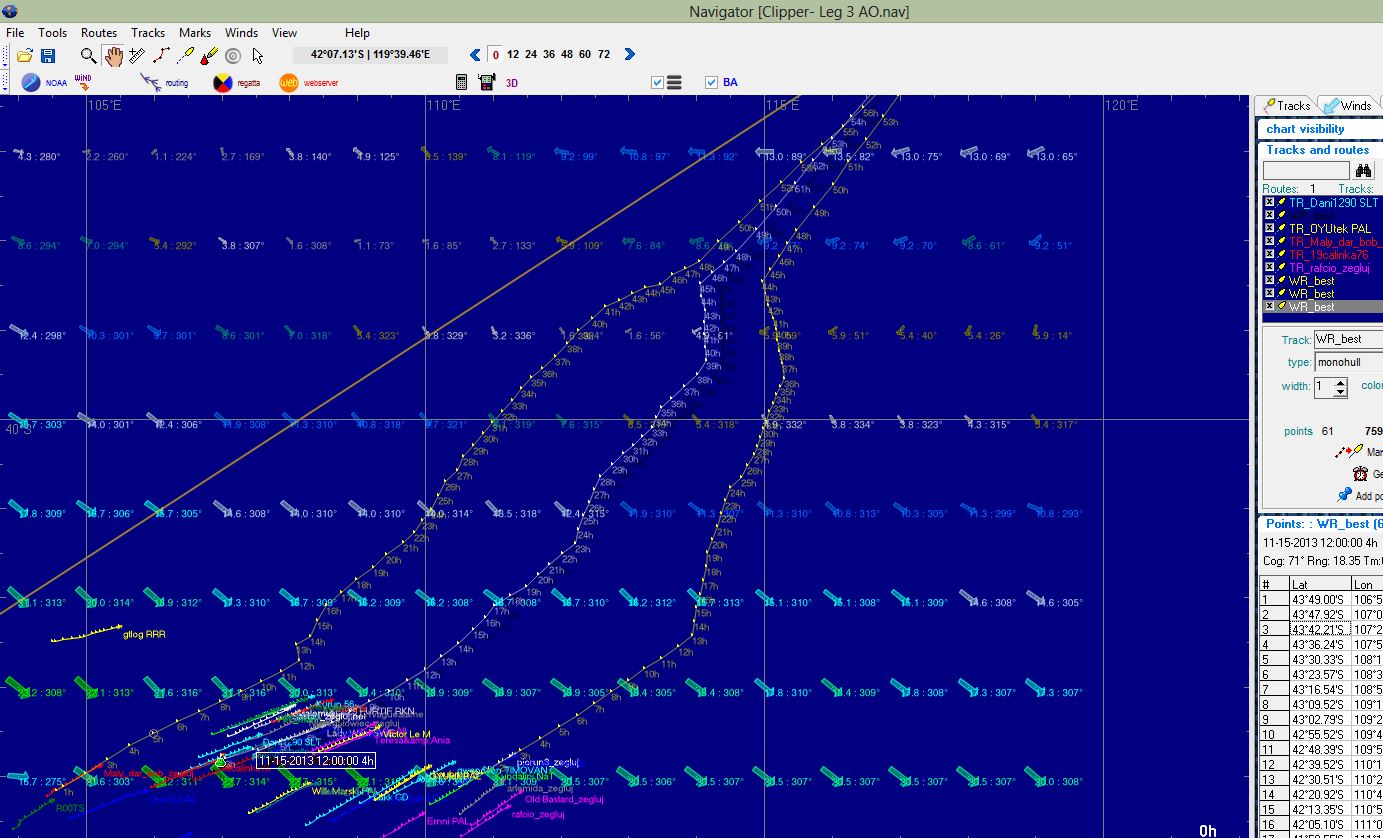This screenshot has width=1383, height=838.
Task: Open the NOAA globe icon
Action: point(31,82)
